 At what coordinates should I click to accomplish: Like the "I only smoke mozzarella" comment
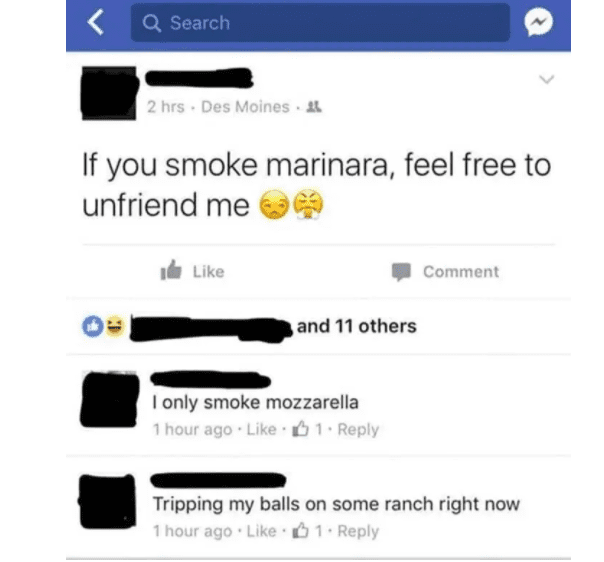261,429
